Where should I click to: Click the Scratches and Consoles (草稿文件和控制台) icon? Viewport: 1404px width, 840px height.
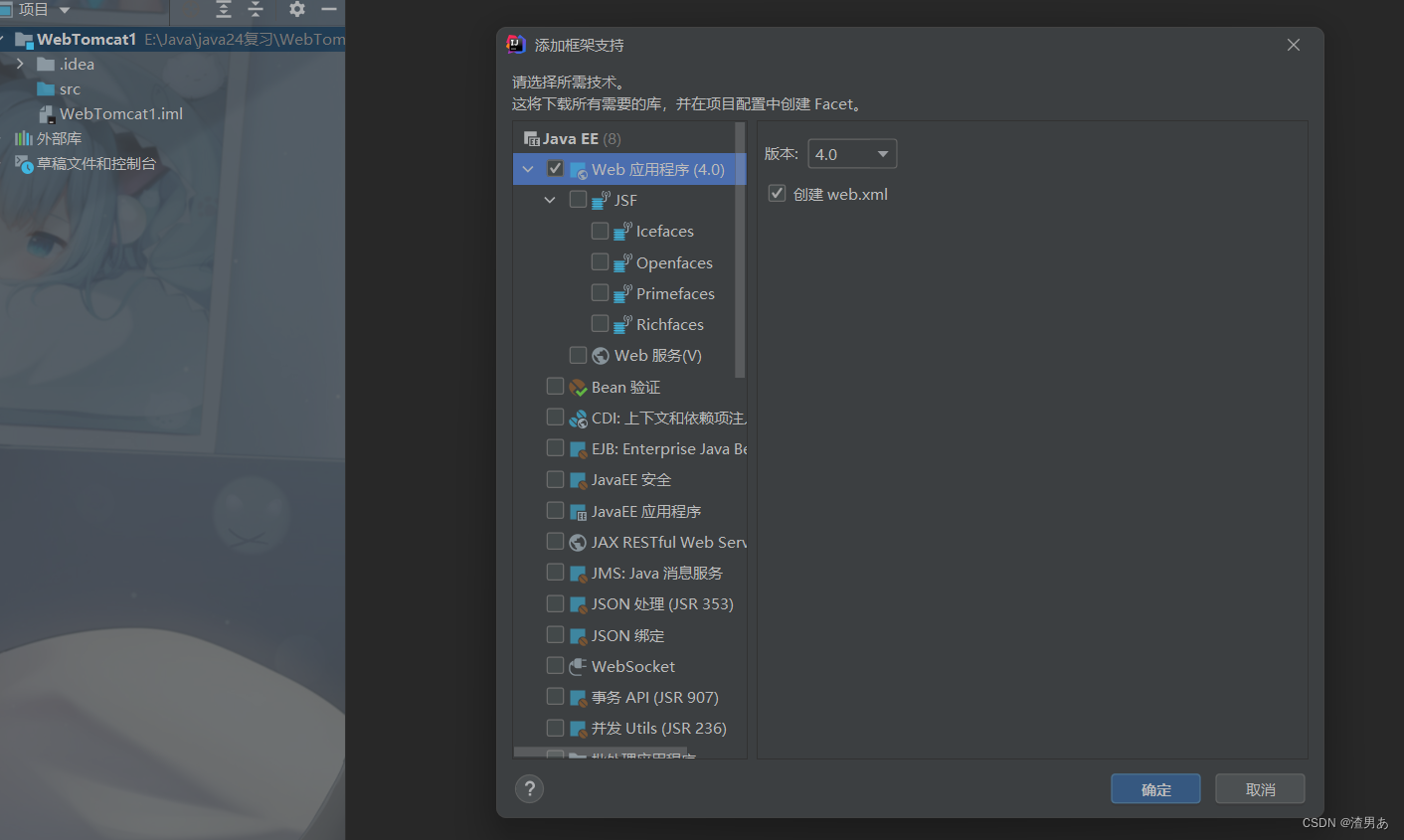point(24,163)
